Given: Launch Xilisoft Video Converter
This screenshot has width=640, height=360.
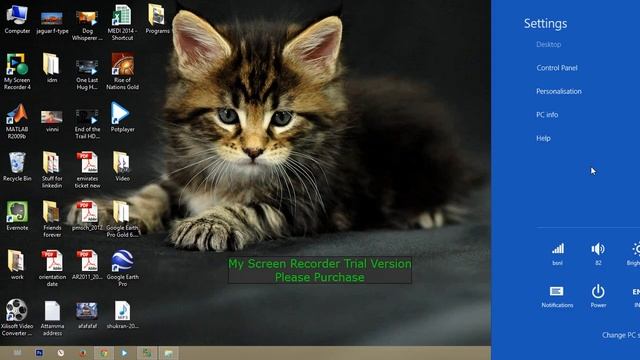Looking at the screenshot, I should pos(17,318).
